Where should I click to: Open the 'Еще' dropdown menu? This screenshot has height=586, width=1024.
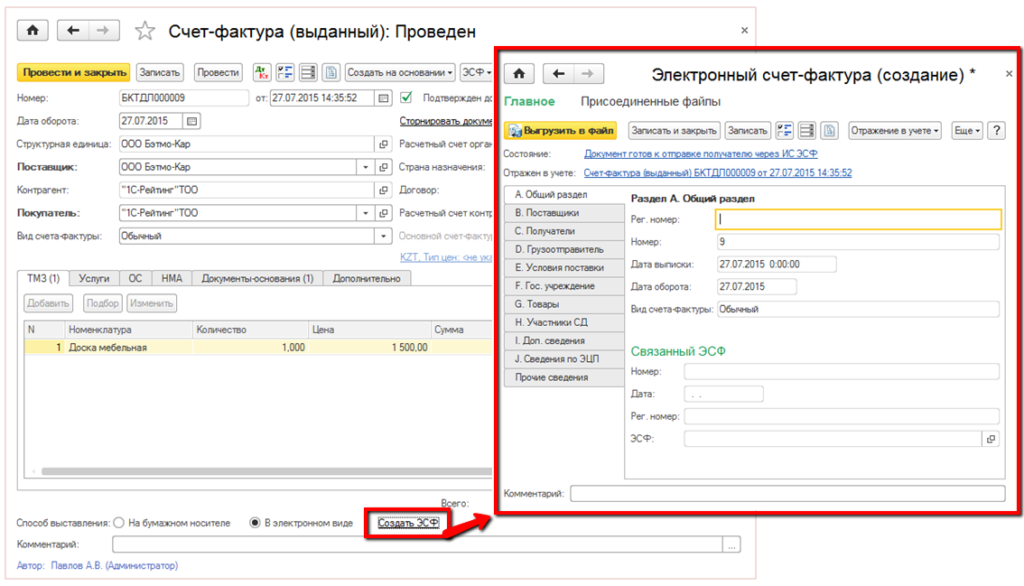(967, 131)
